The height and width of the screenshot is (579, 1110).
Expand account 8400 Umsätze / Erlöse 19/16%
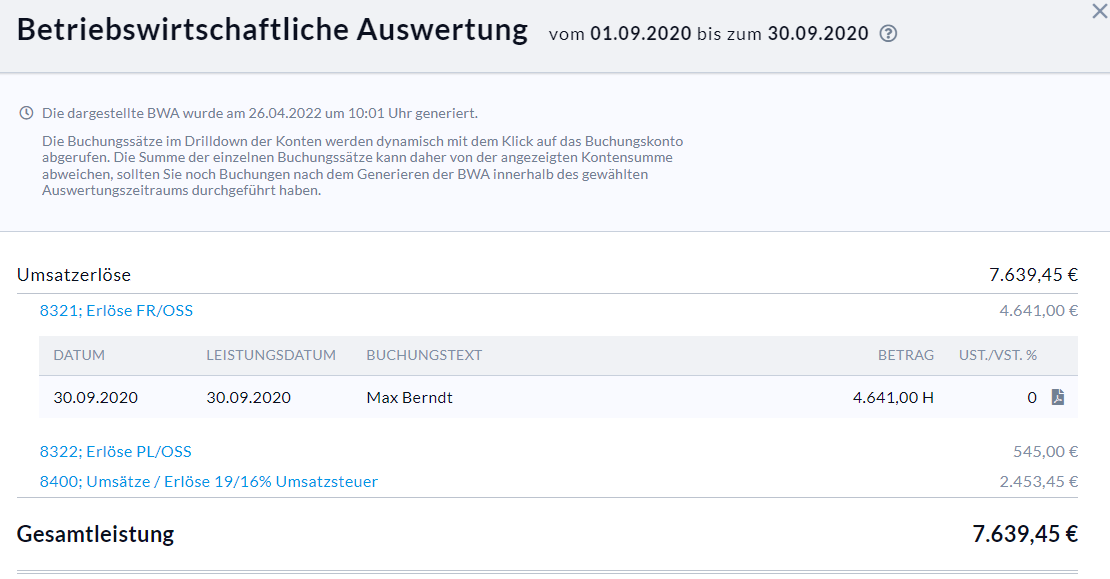click(208, 482)
